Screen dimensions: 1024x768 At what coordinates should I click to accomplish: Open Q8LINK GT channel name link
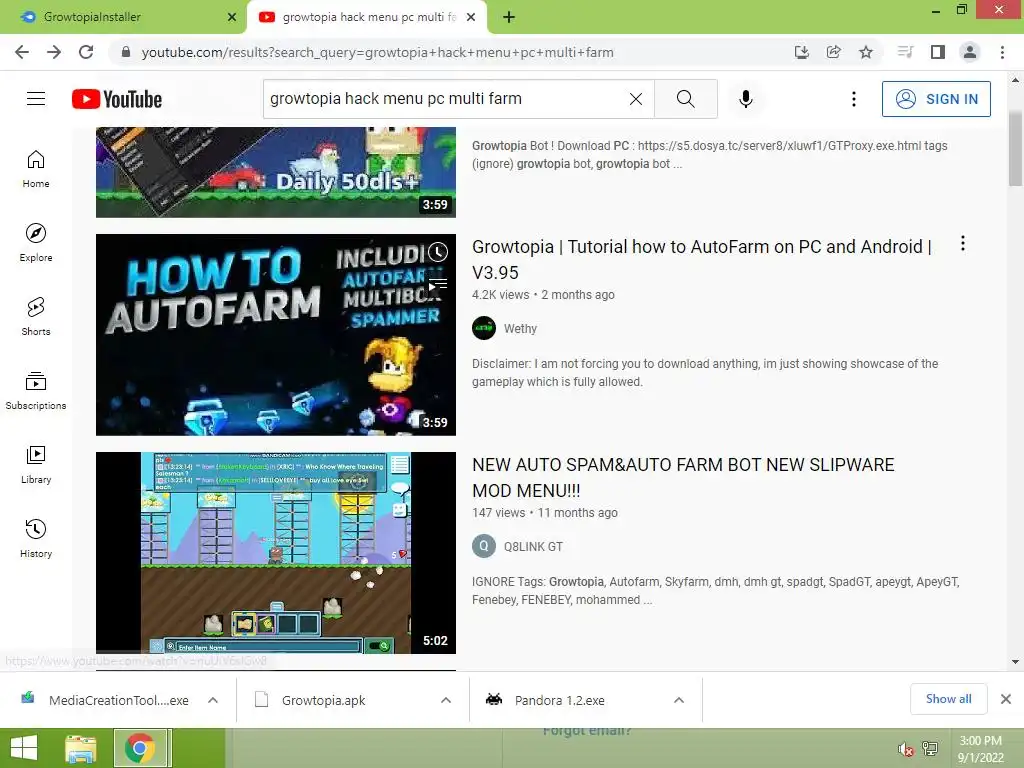[x=533, y=547]
